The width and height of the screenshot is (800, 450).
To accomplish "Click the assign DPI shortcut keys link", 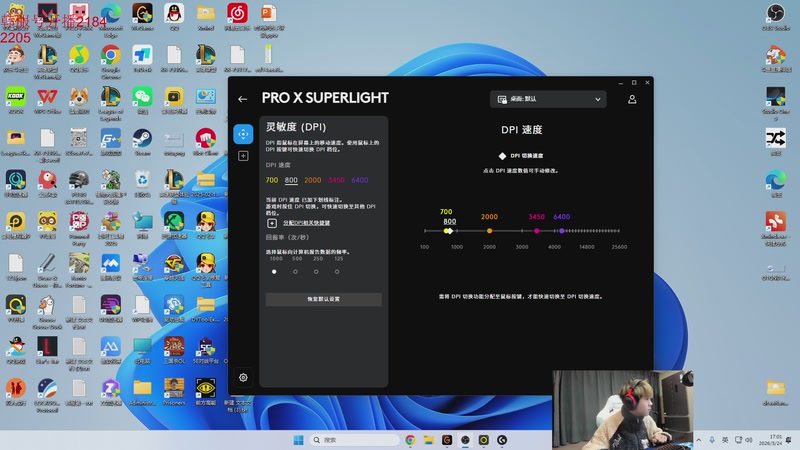I will point(307,223).
